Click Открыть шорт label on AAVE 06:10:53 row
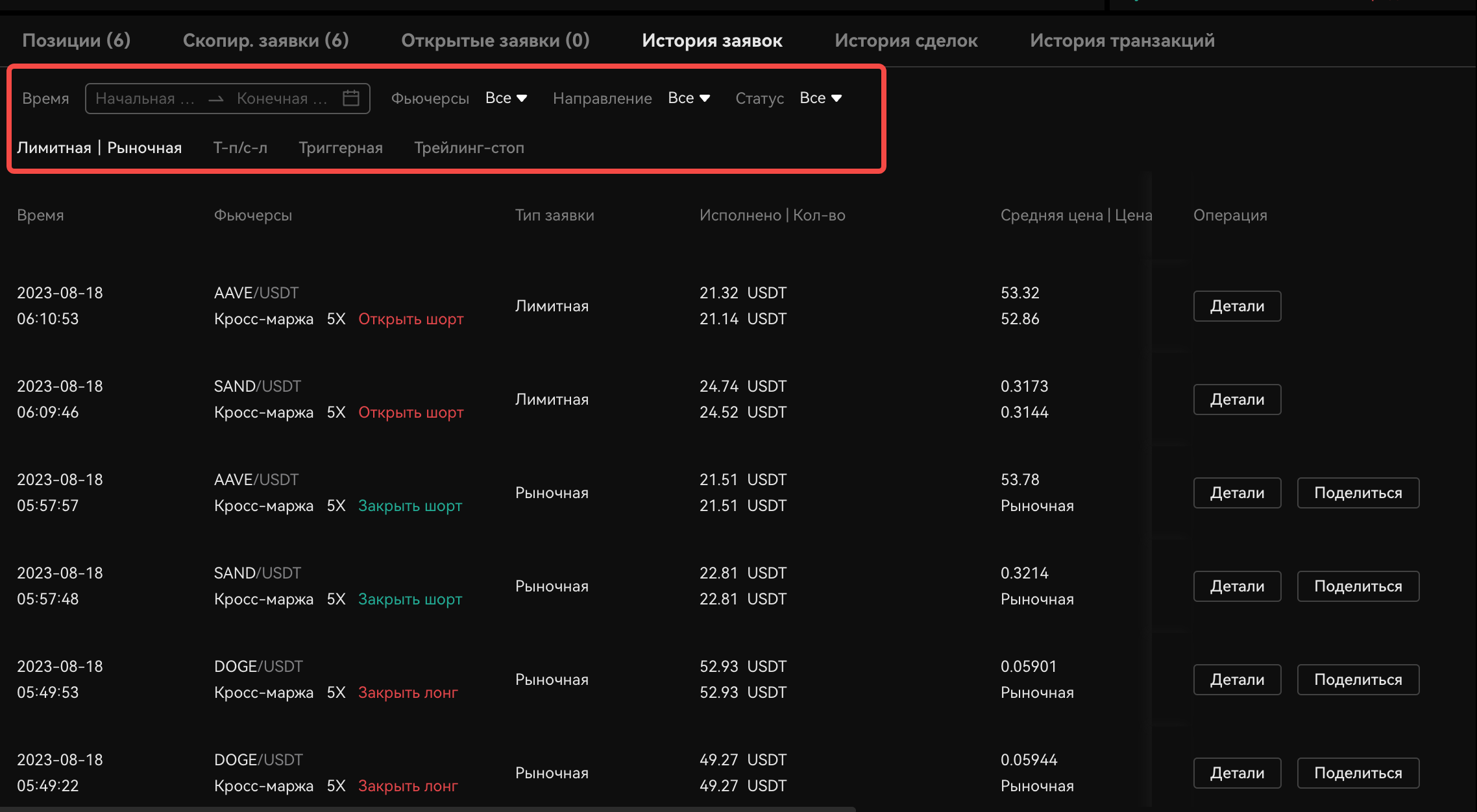Image resolution: width=1477 pixels, height=812 pixels. tap(411, 319)
